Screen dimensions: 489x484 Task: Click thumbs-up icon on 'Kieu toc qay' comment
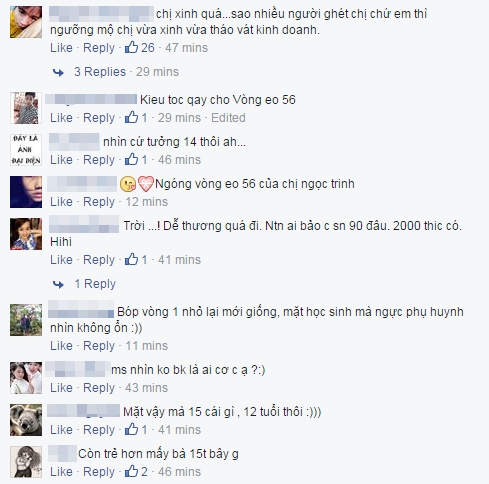coord(131,117)
